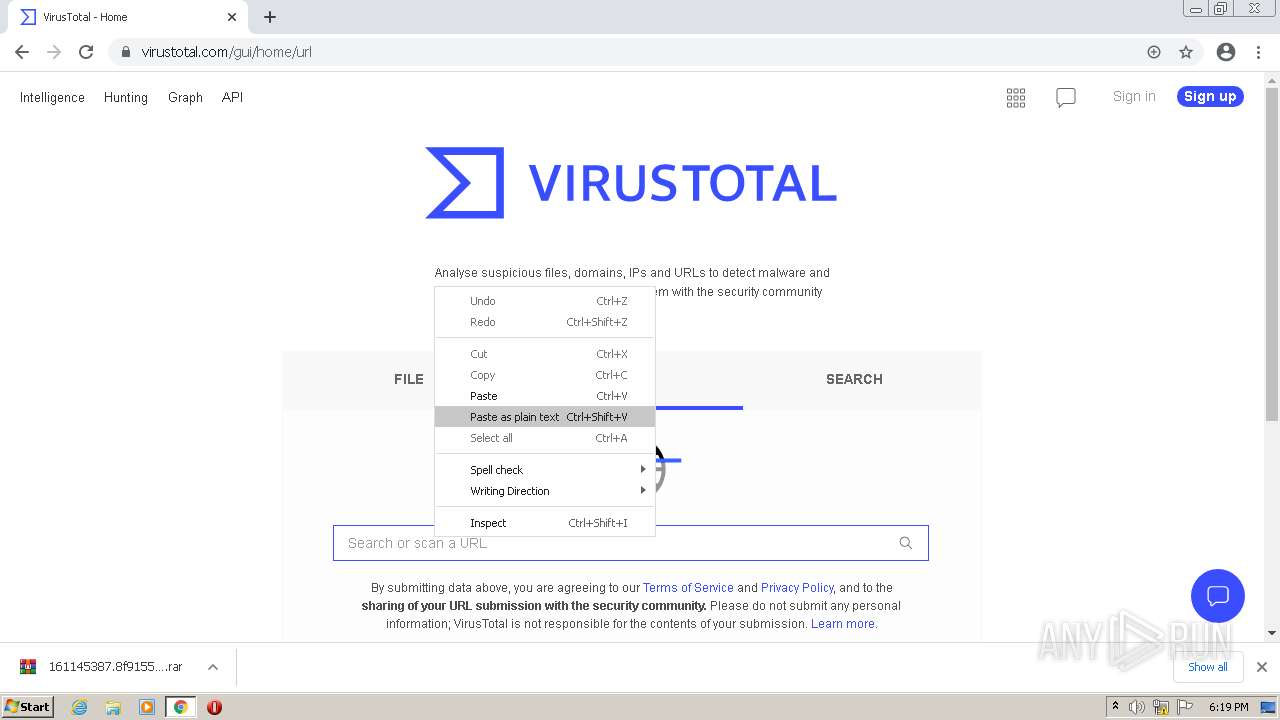1280x720 pixels.
Task: Switch to the FILE tab
Action: click(x=408, y=379)
